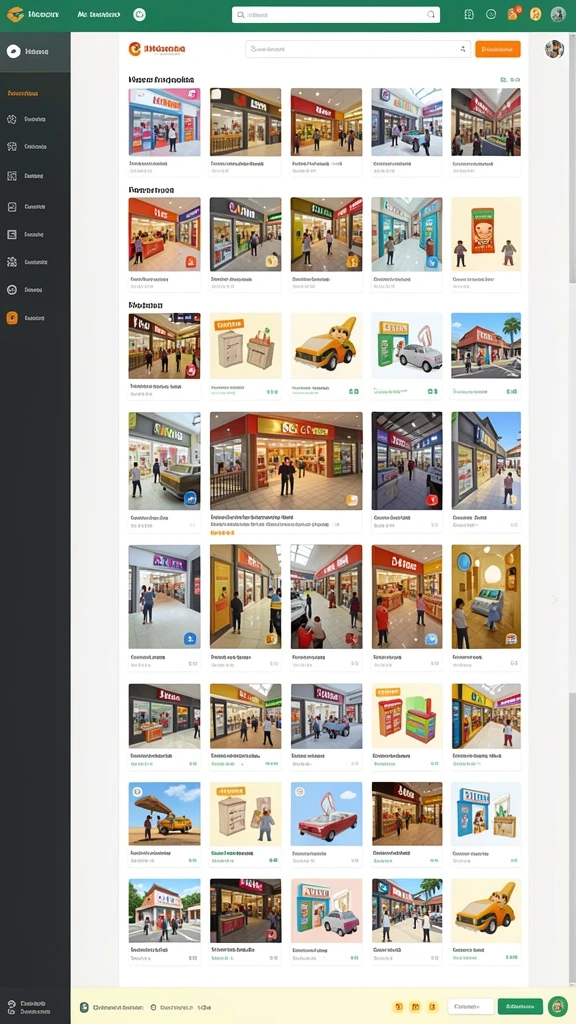Select the orange text item in left sidebar
576x1024 pixels.
click(x=23, y=93)
